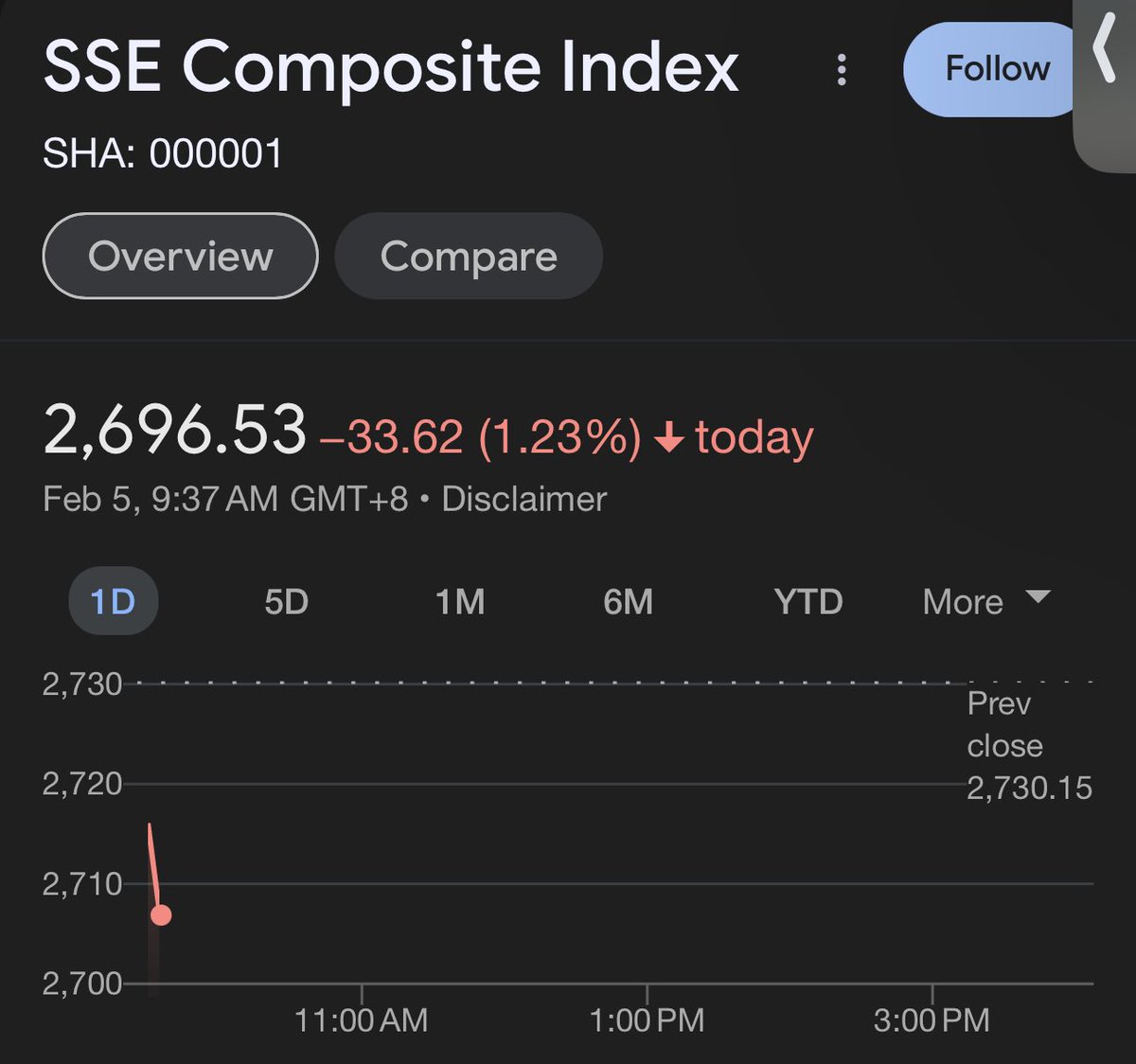This screenshot has height=1064, width=1136.
Task: Click the 2,696.53 index value
Action: pyautogui.click(x=175, y=431)
